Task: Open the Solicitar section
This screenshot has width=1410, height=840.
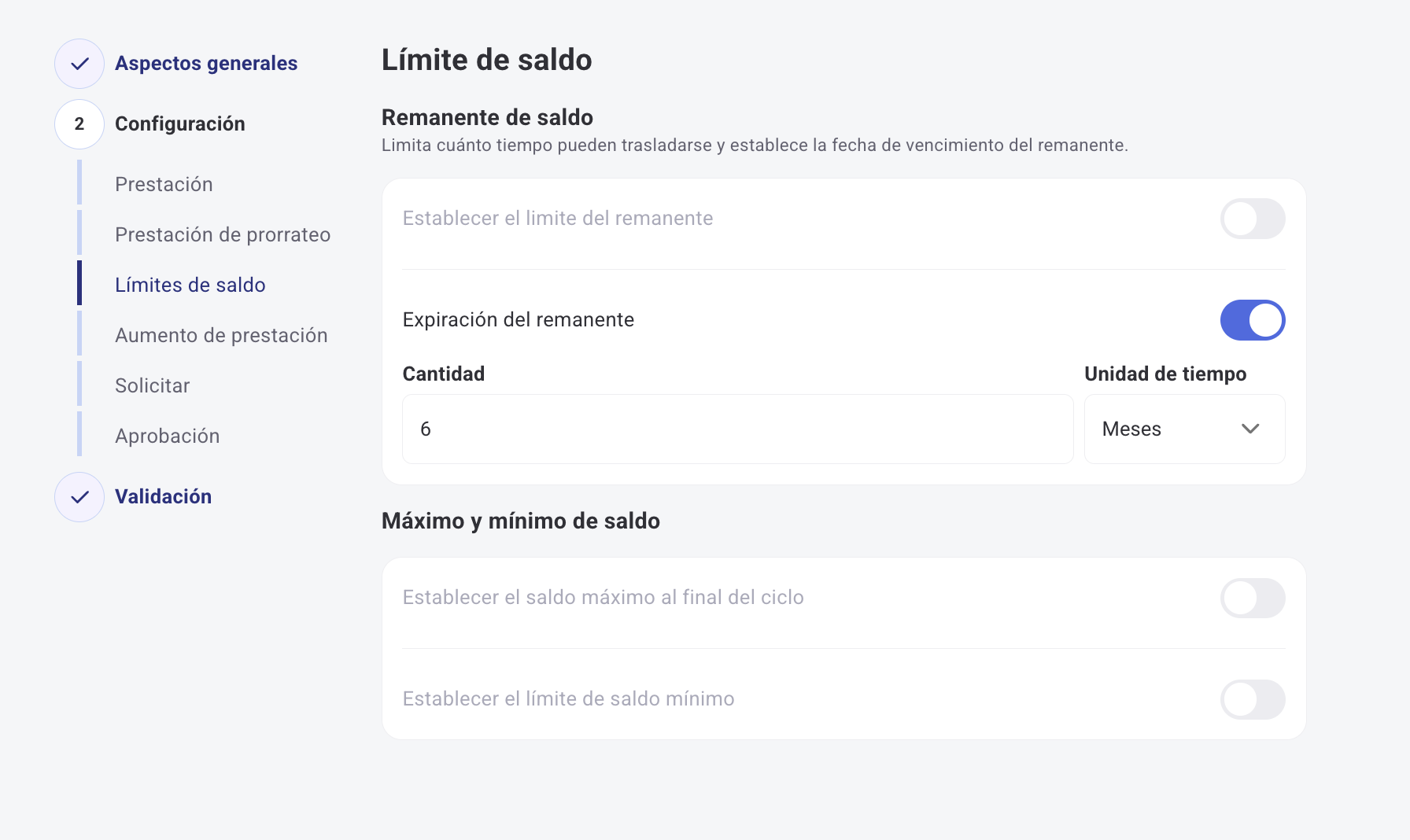Action: click(x=153, y=385)
